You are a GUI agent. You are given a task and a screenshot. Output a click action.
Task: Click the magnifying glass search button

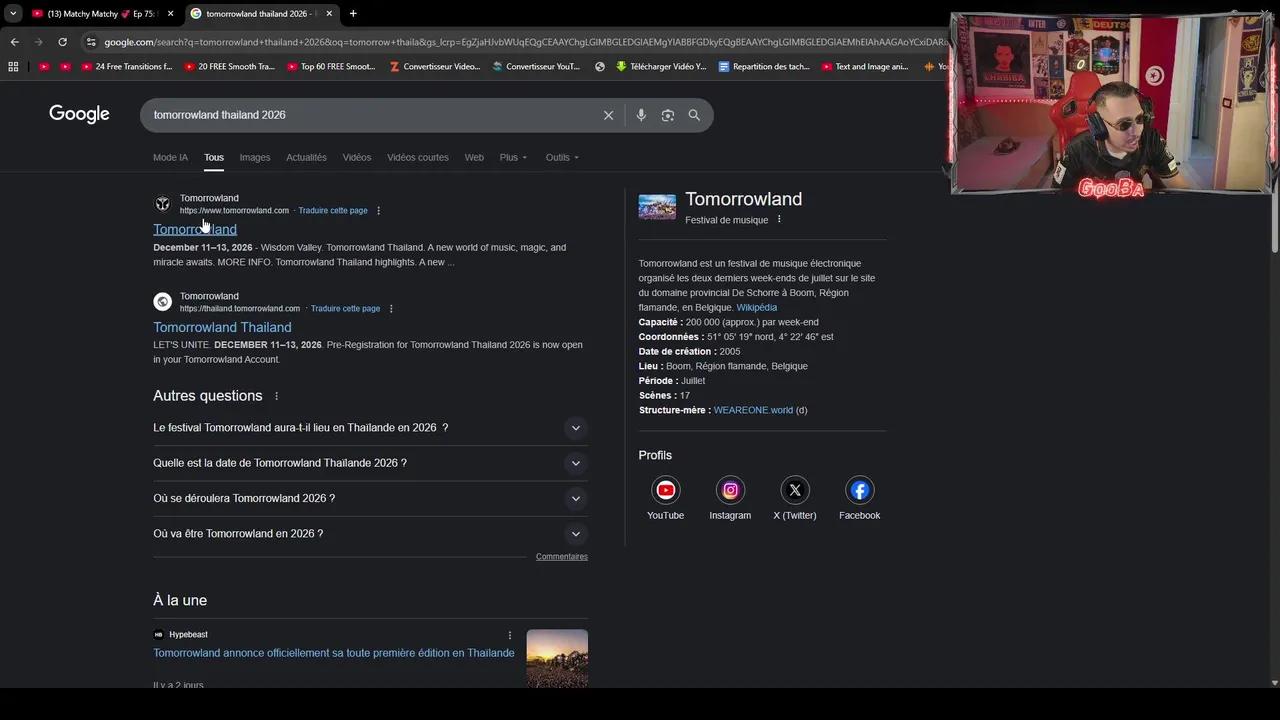point(694,115)
